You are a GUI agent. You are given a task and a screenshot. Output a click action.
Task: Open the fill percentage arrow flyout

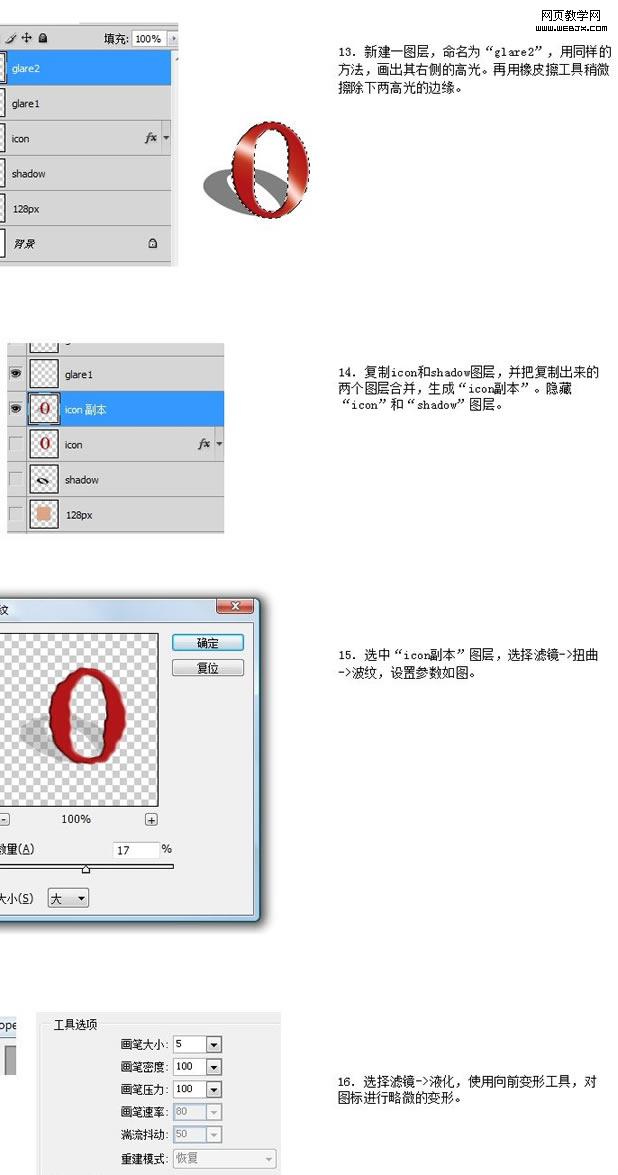tap(174, 38)
